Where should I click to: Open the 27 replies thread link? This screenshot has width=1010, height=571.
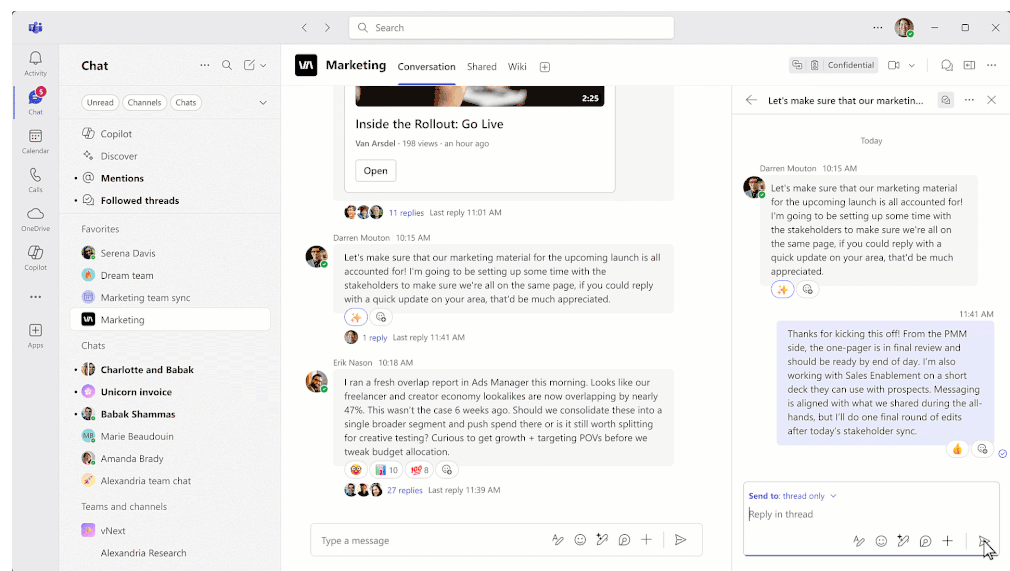(x=404, y=490)
